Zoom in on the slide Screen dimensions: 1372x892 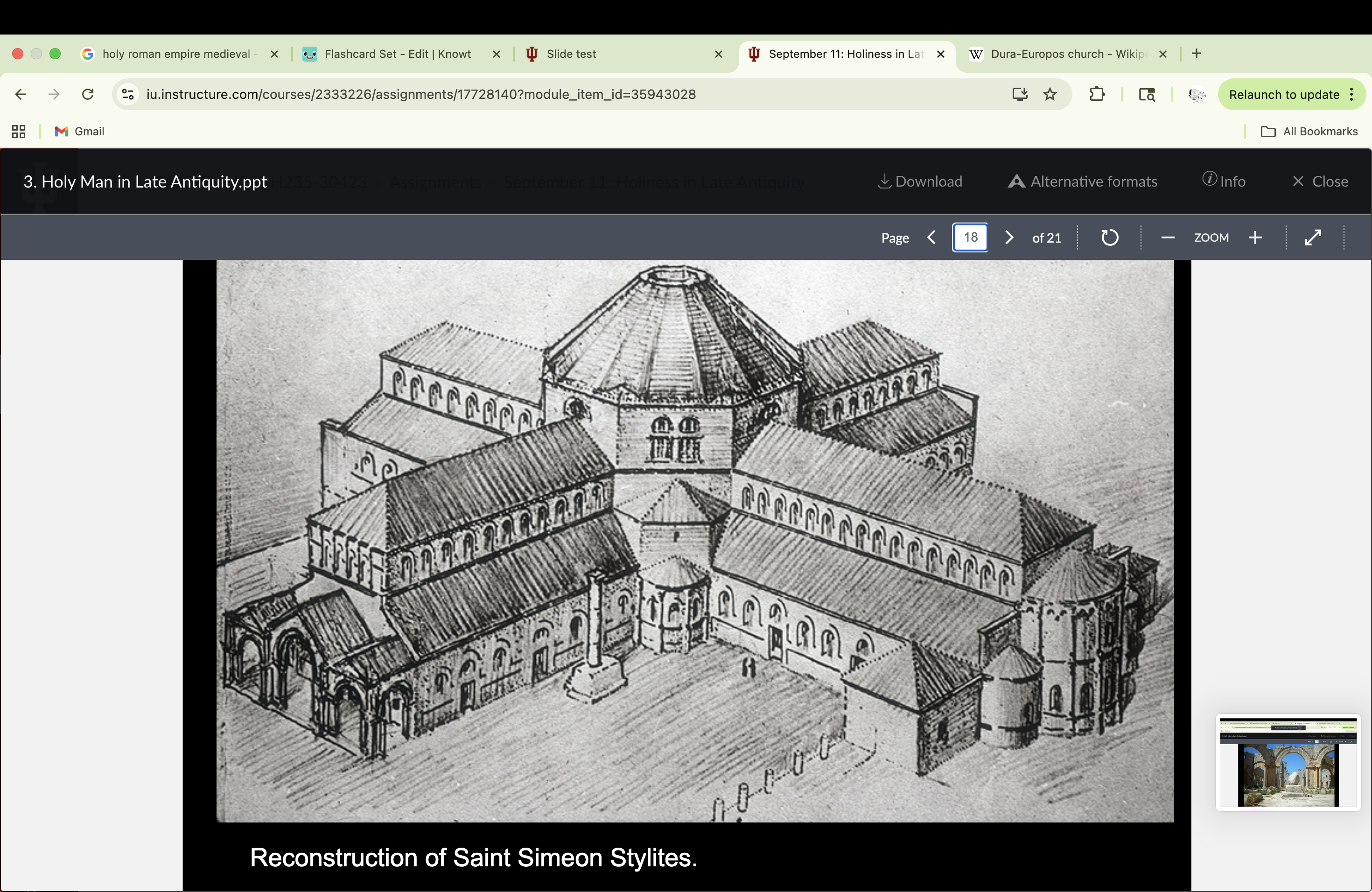(x=1255, y=237)
